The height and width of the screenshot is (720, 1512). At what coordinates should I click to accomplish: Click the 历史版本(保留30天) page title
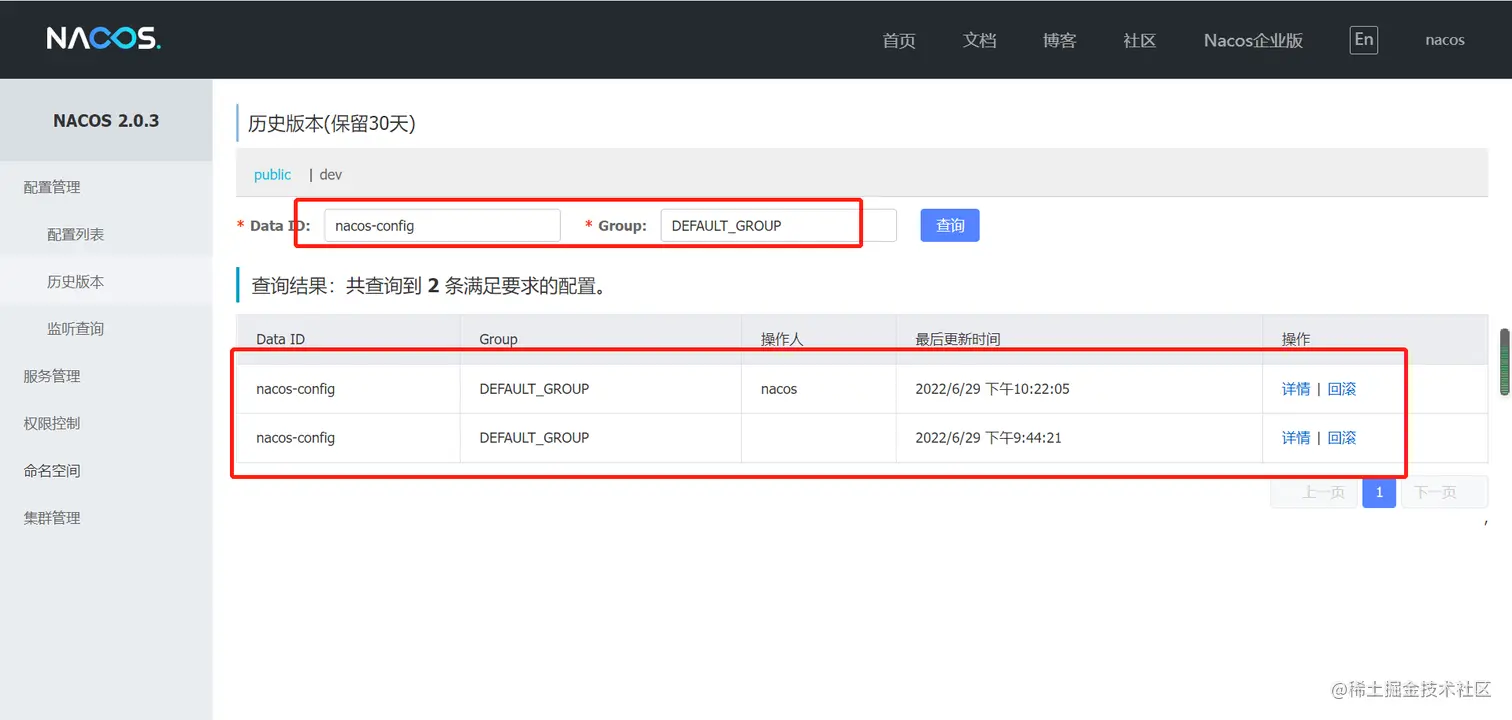tap(331, 124)
